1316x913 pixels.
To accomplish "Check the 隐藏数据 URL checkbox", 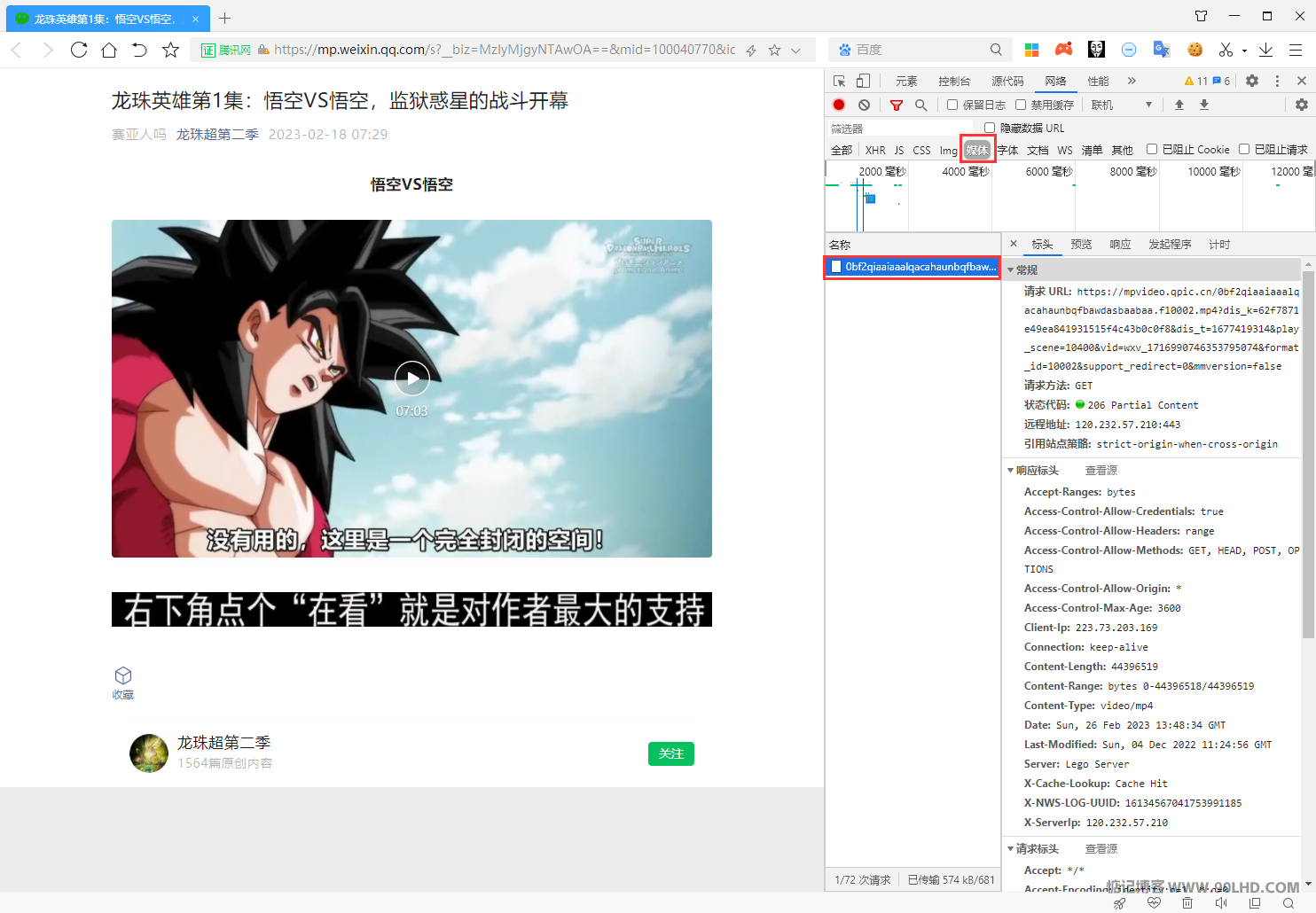I will tap(990, 128).
